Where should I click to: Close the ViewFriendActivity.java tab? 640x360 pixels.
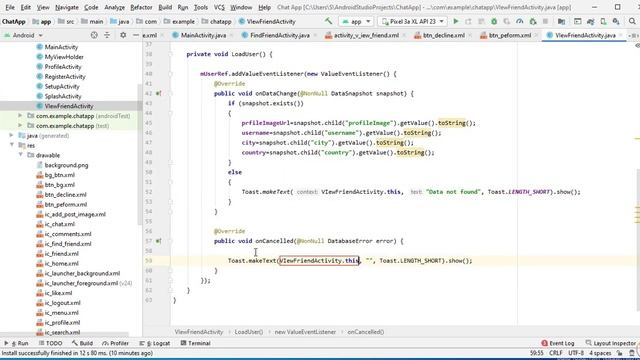pyautogui.click(x=621, y=36)
